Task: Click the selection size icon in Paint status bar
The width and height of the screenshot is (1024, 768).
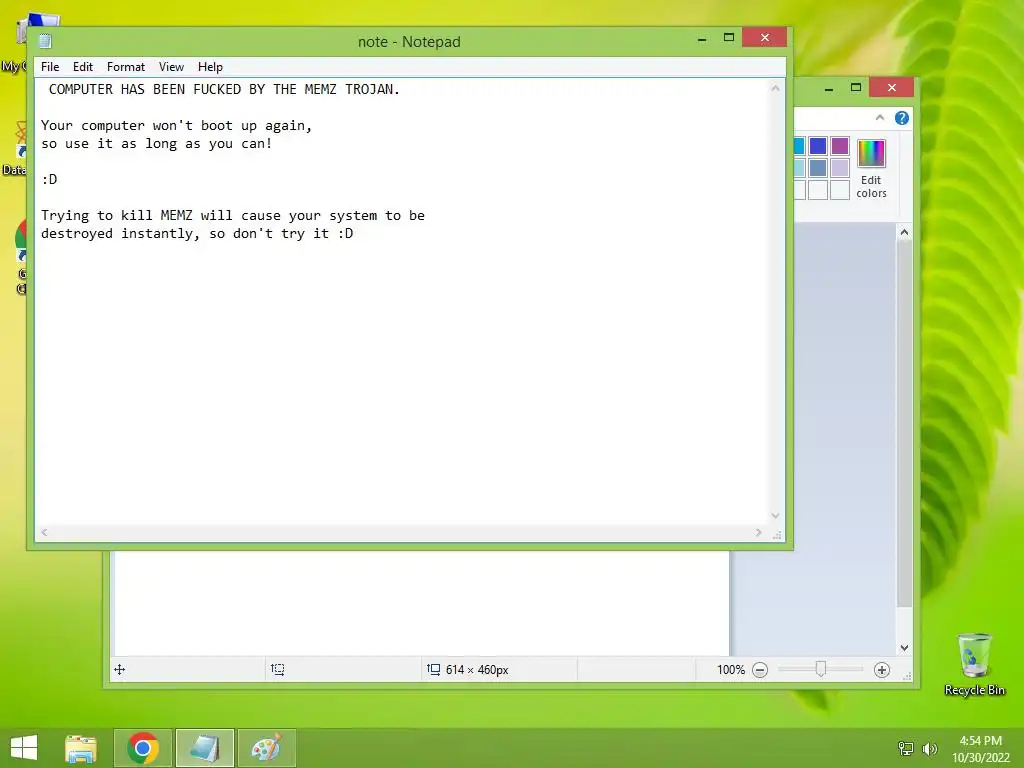Action: click(x=278, y=670)
